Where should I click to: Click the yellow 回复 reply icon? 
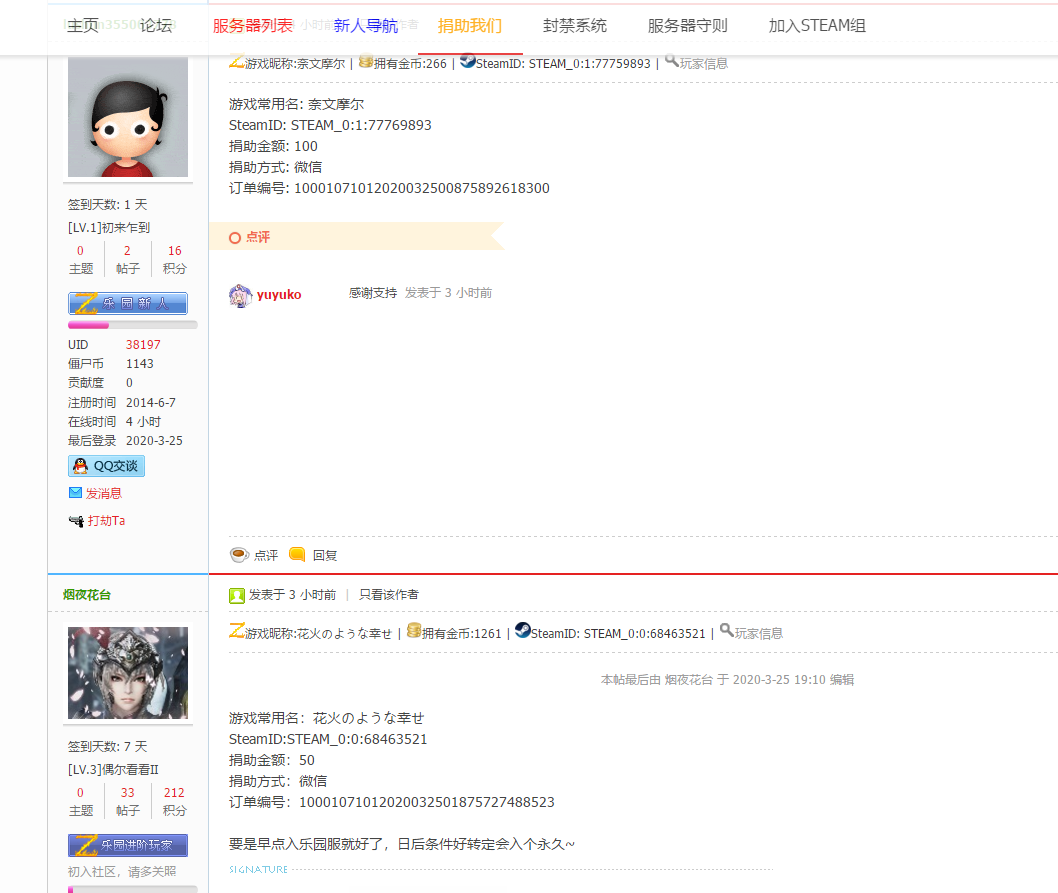(297, 554)
